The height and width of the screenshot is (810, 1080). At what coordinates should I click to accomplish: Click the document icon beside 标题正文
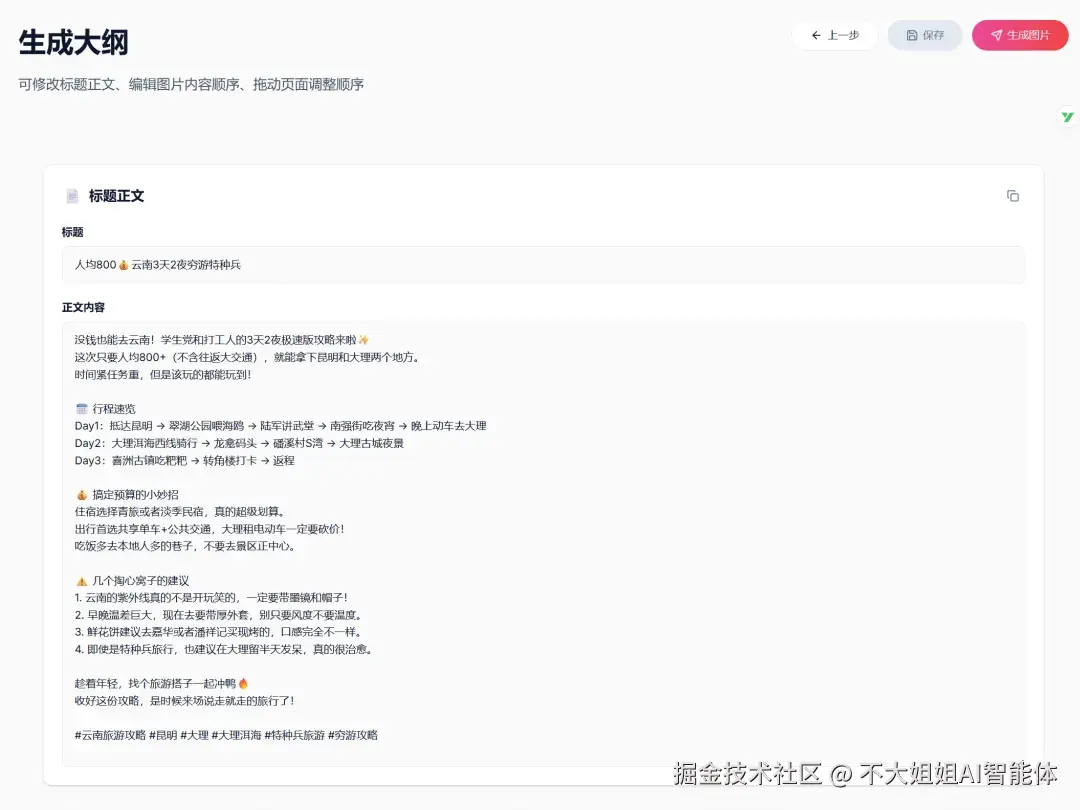click(72, 196)
